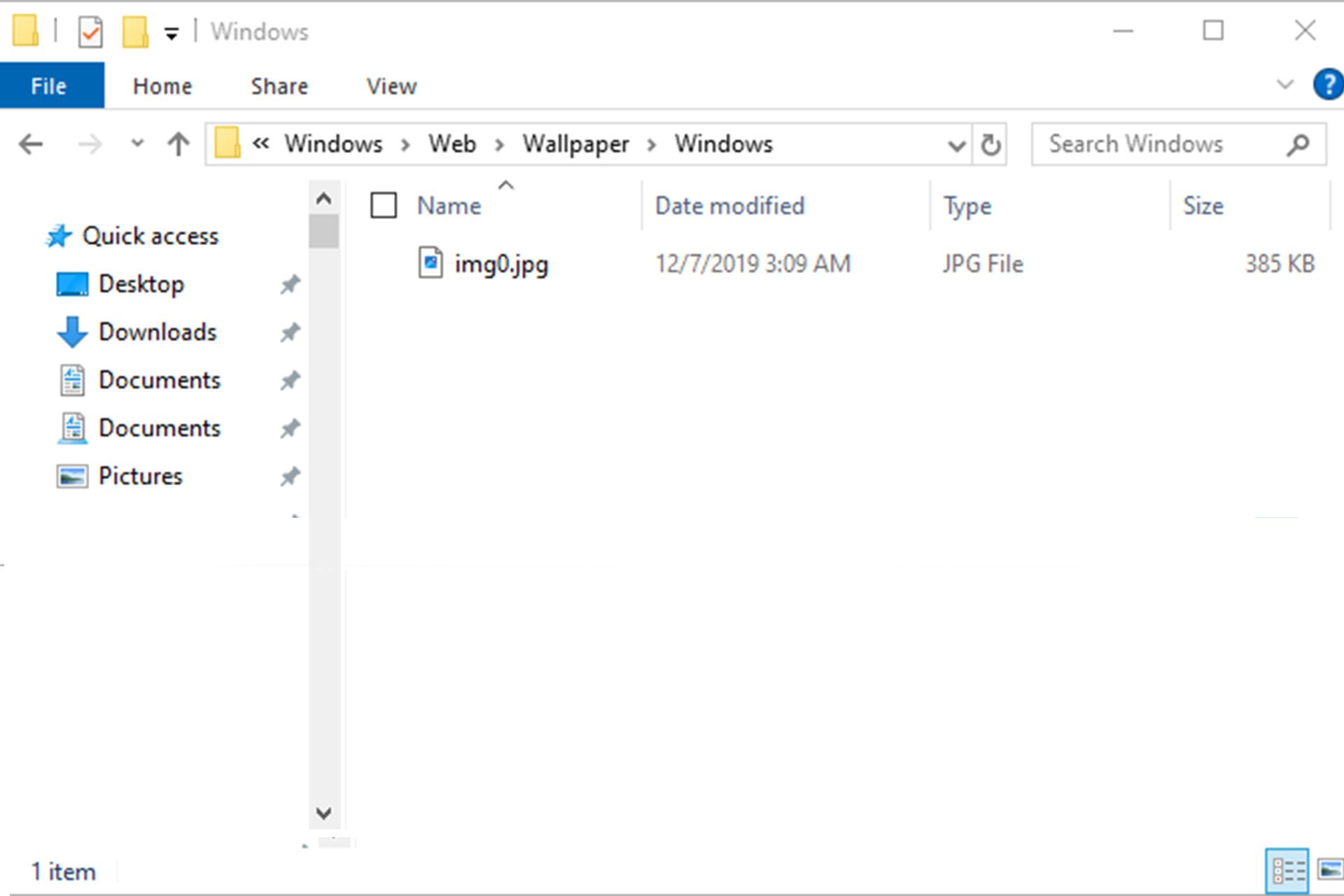This screenshot has width=1344, height=896.
Task: Open the recent locations dropdown
Action: [x=137, y=144]
